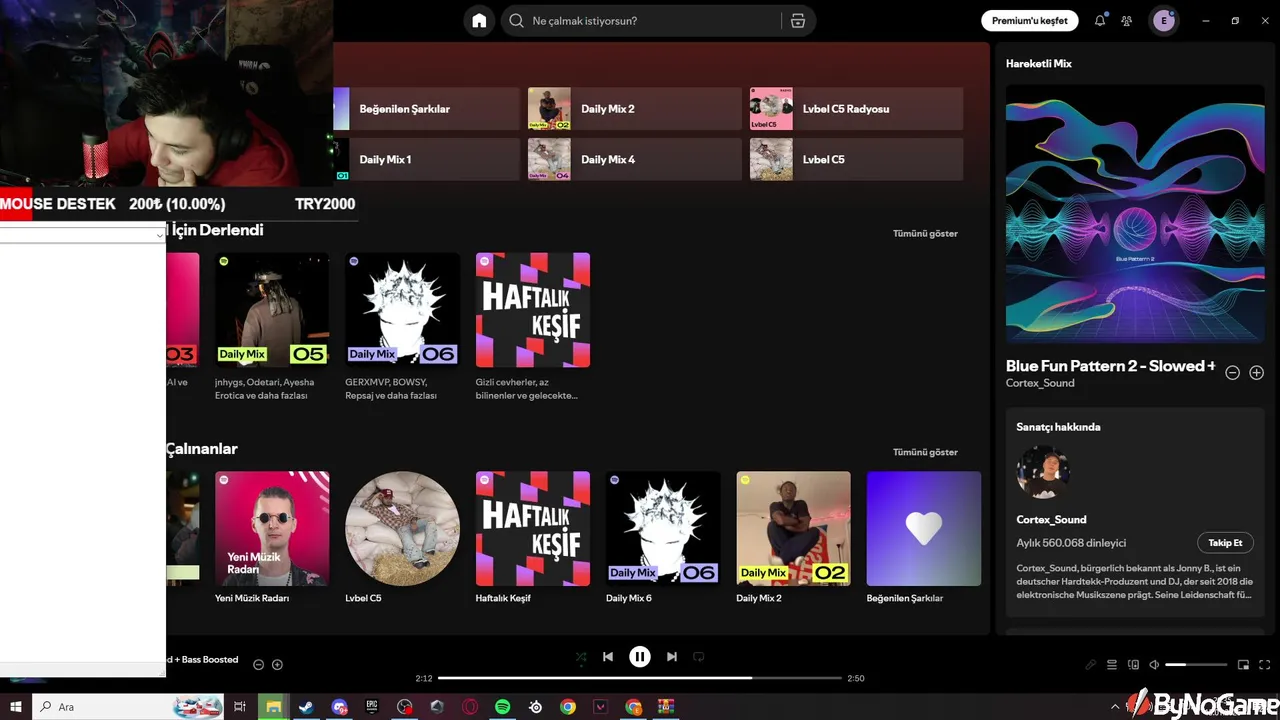Screen dimensions: 1280x720
Task: Show all in 'Çalınanlar' section
Action: (925, 452)
